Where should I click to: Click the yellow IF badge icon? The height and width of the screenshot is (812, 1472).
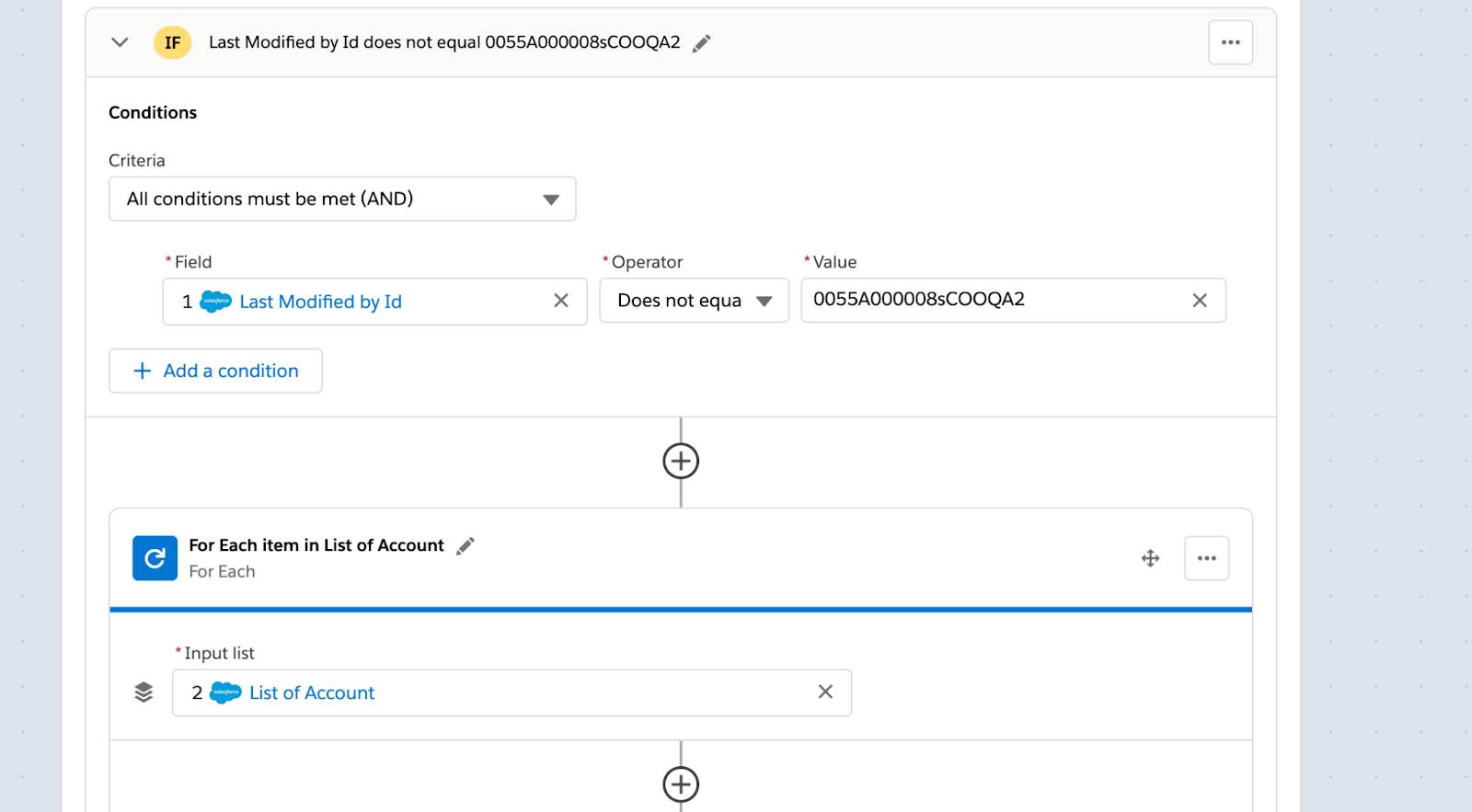point(172,42)
